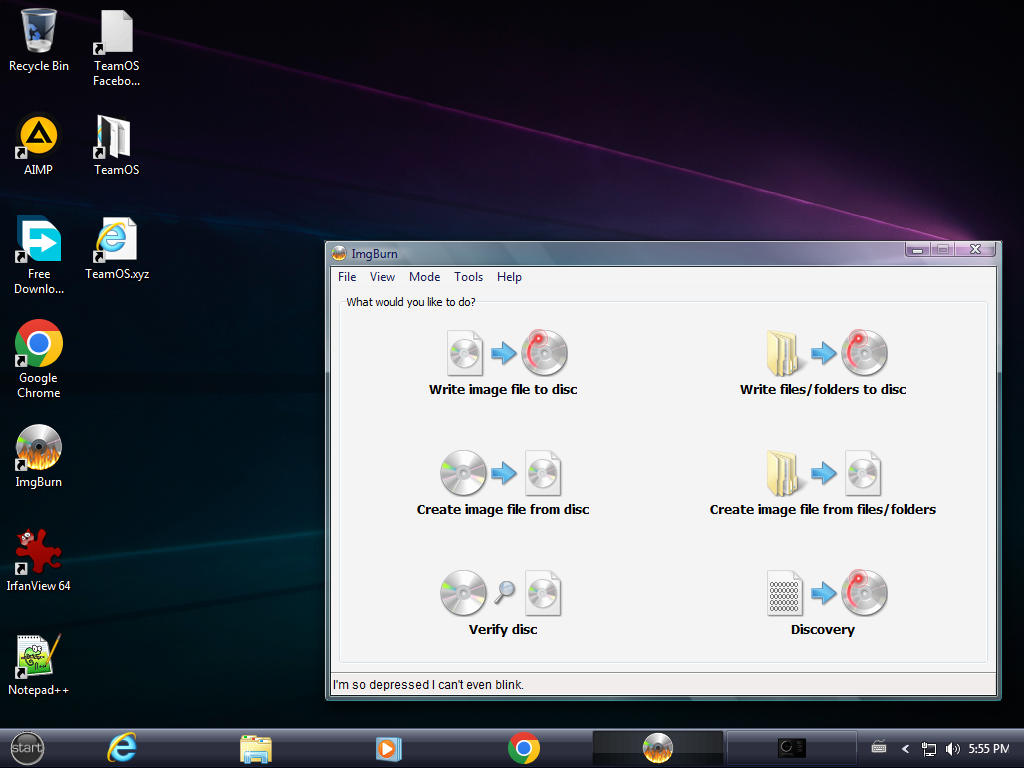
Task: Open the Tools menu in ImgBurn
Action: (468, 277)
